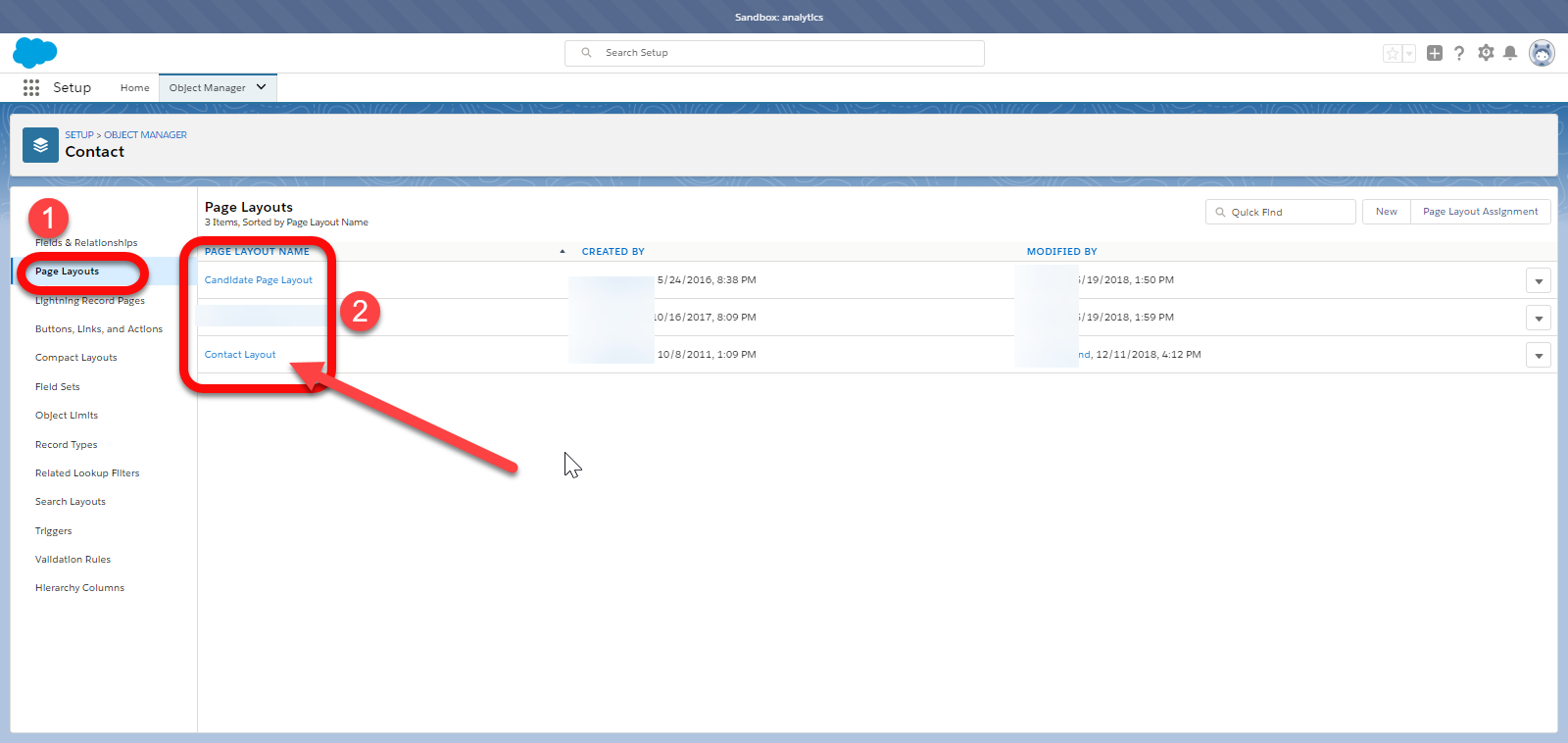Open Hierarchy Columns in sidebar

pos(80,588)
